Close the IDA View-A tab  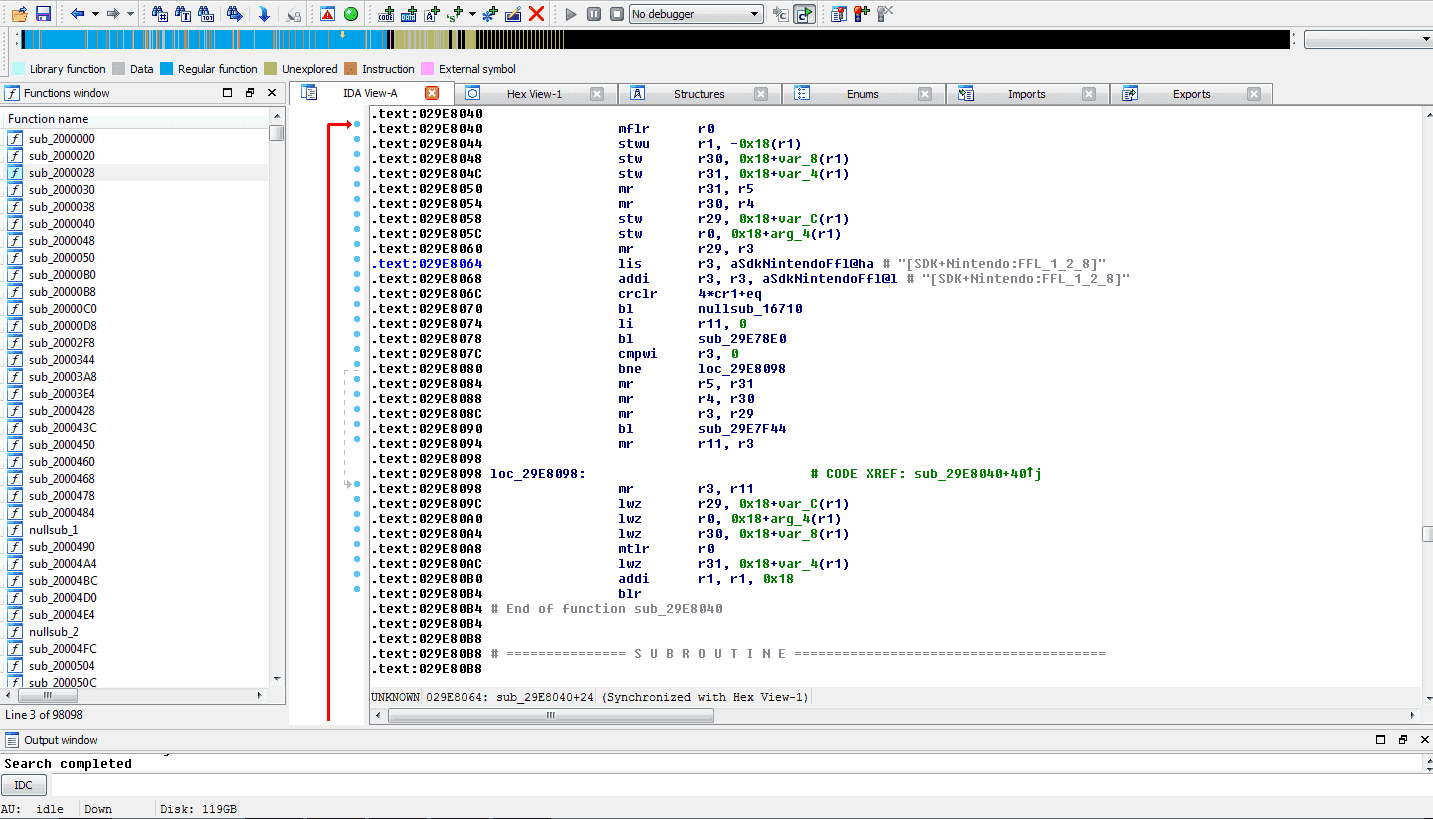pyautogui.click(x=432, y=93)
